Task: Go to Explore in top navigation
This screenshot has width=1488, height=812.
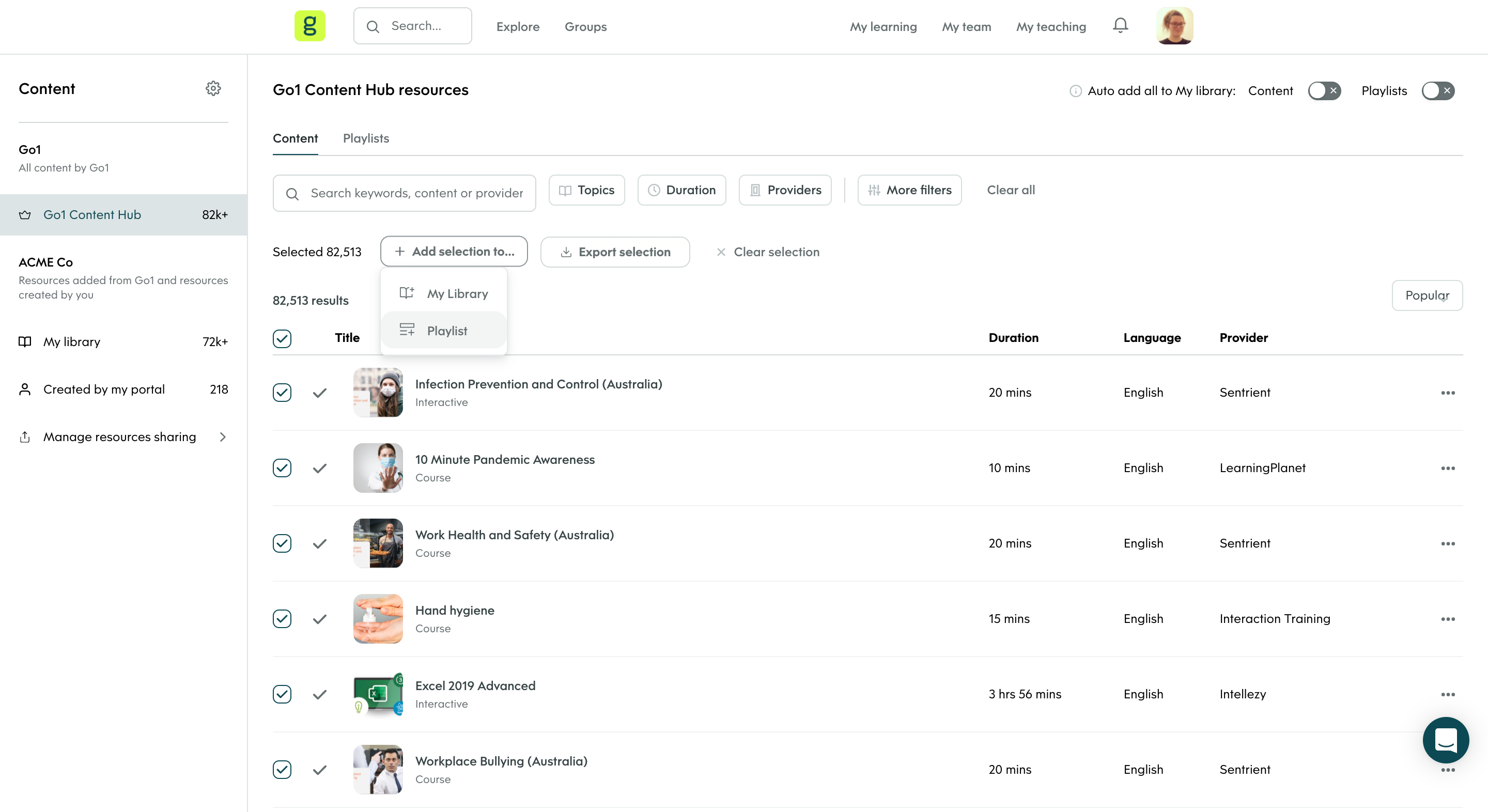Action: [x=518, y=26]
